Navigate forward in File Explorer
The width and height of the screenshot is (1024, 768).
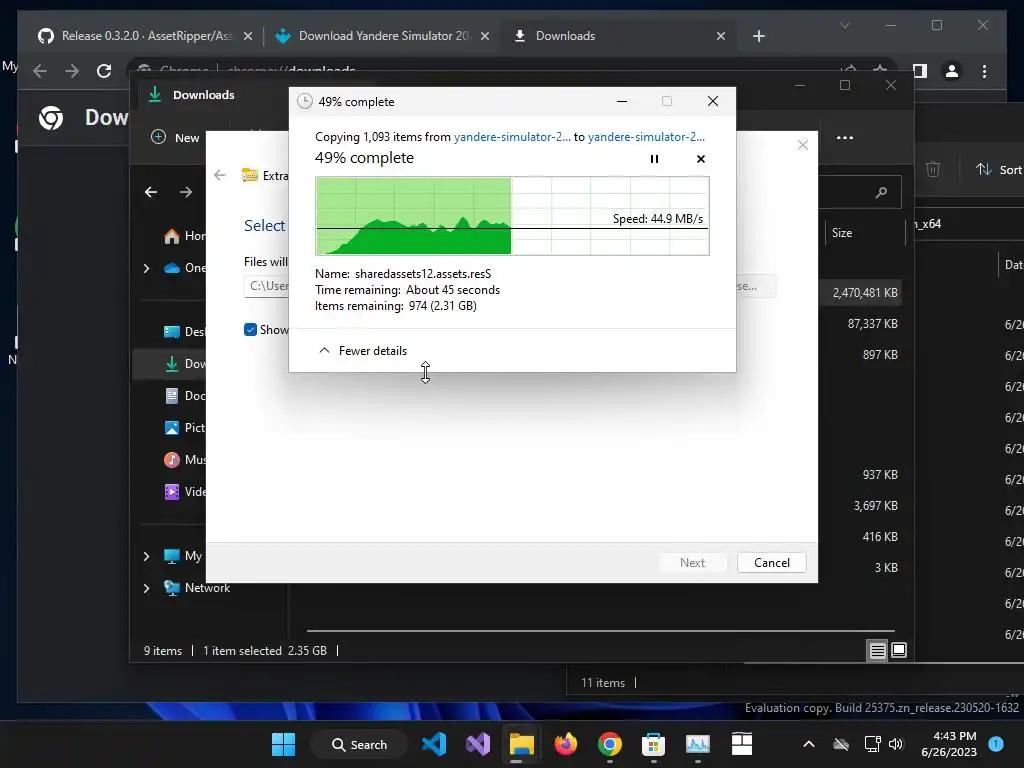coord(186,192)
